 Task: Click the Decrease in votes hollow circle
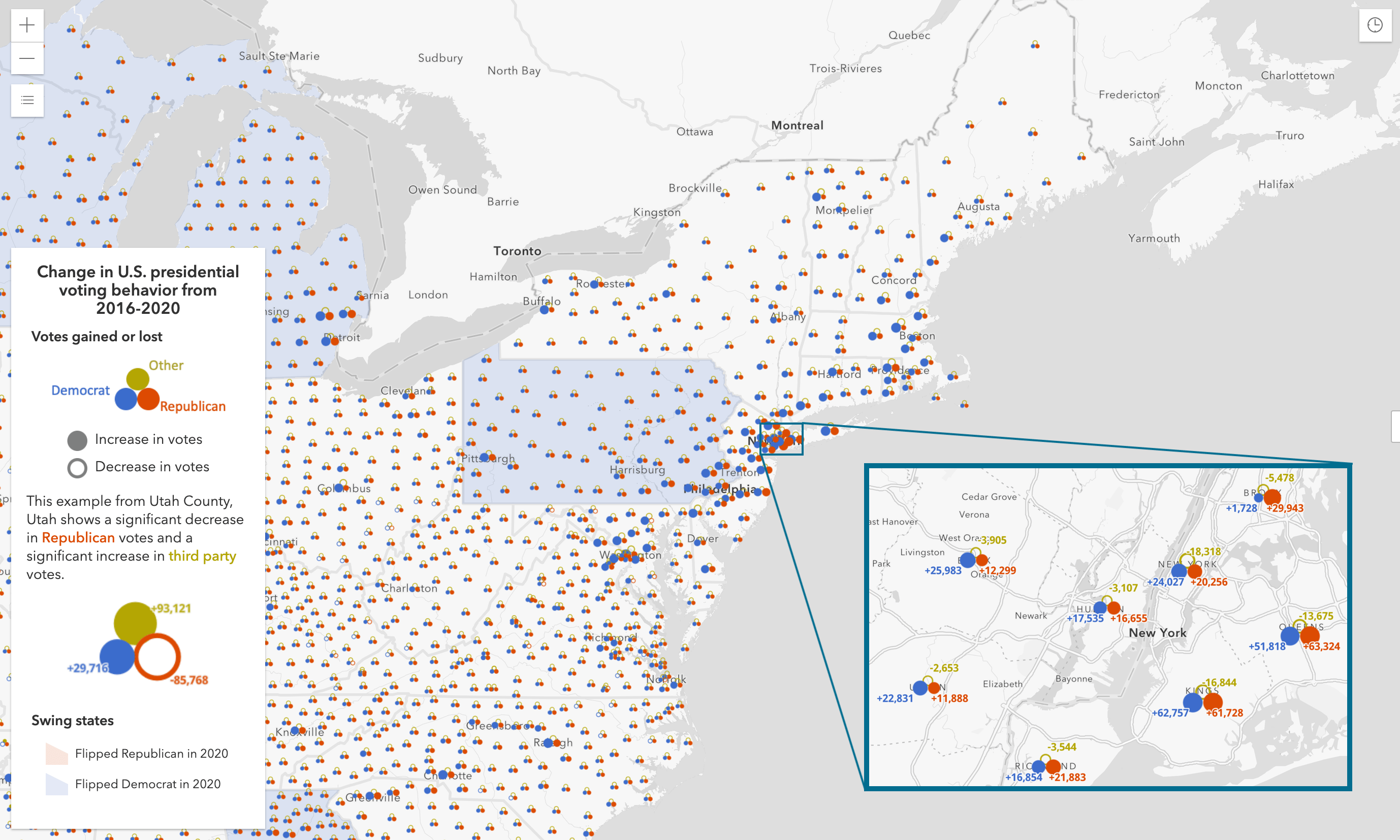pyautogui.click(x=77, y=468)
